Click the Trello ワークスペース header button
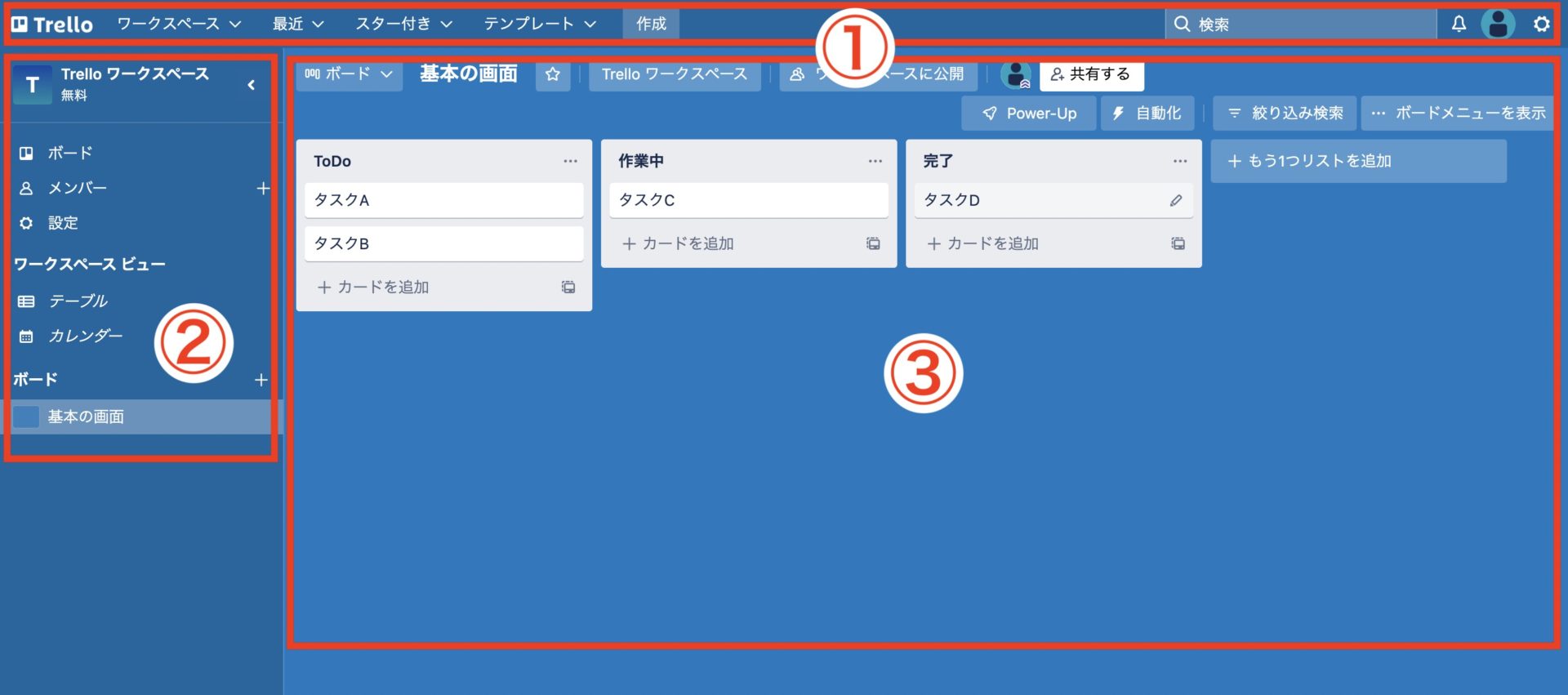The height and width of the screenshot is (695, 1568). point(675,74)
